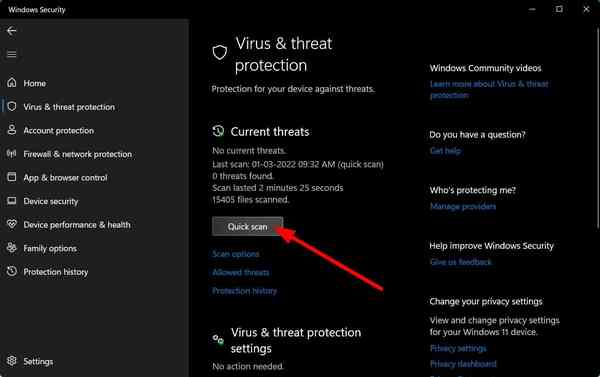Click the Manage providers link
The height and width of the screenshot is (377, 600).
pos(463,207)
